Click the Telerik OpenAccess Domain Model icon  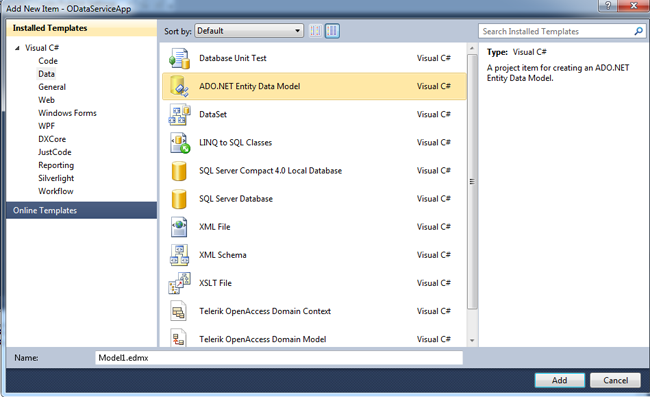point(179,339)
